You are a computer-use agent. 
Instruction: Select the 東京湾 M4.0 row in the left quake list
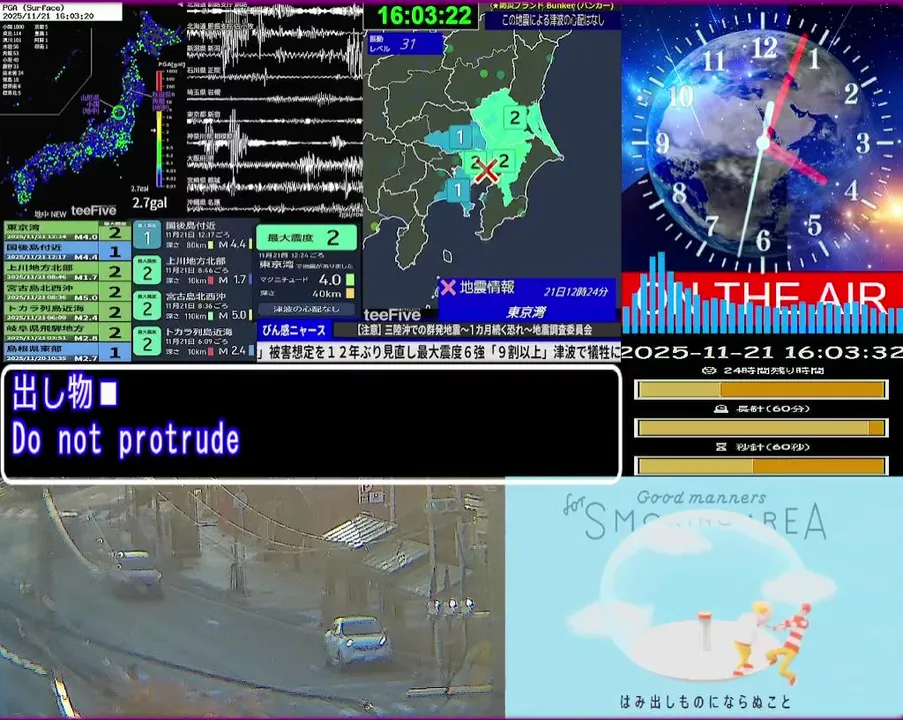tap(67, 232)
